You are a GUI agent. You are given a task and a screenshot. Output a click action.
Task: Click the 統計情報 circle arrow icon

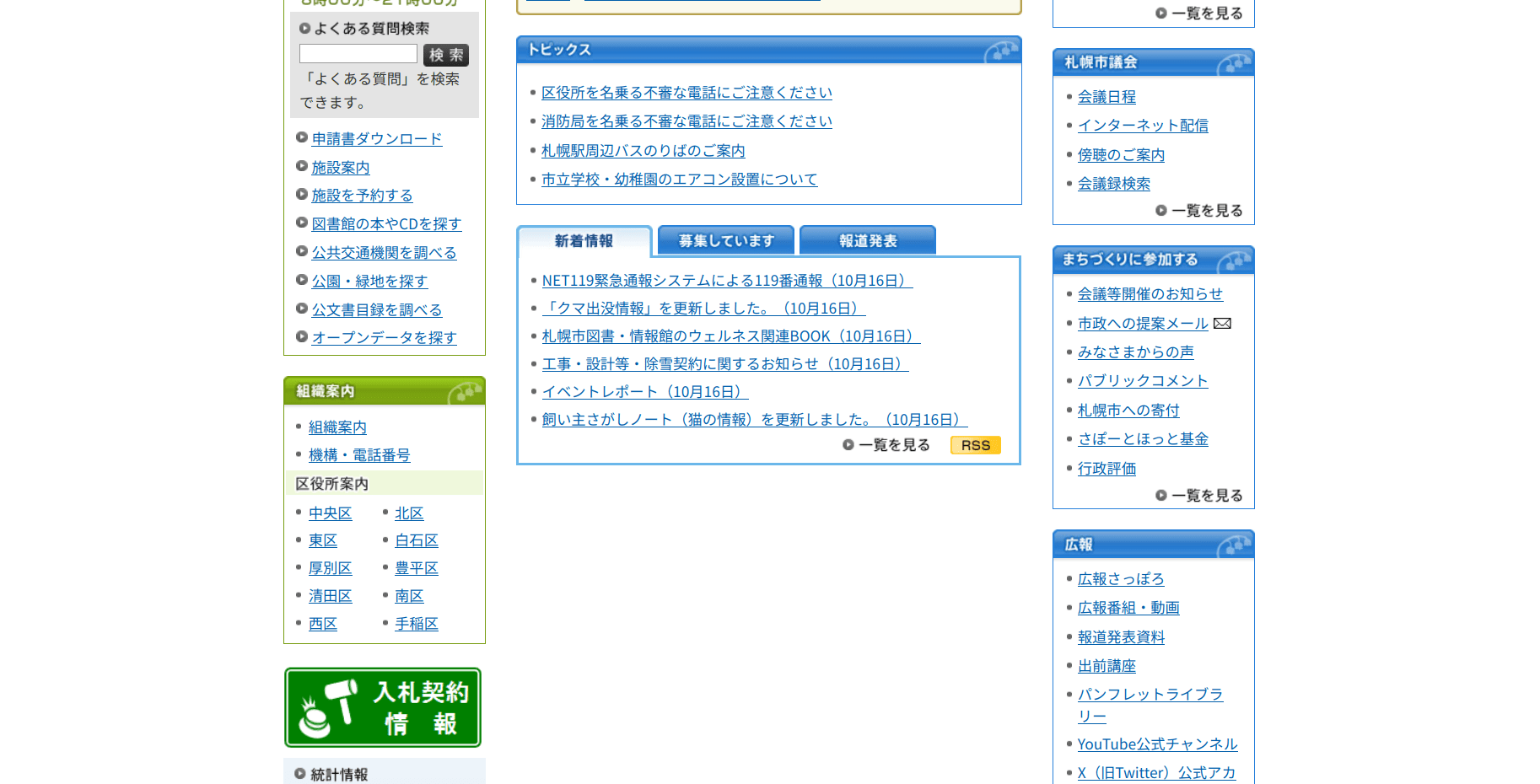[299, 774]
